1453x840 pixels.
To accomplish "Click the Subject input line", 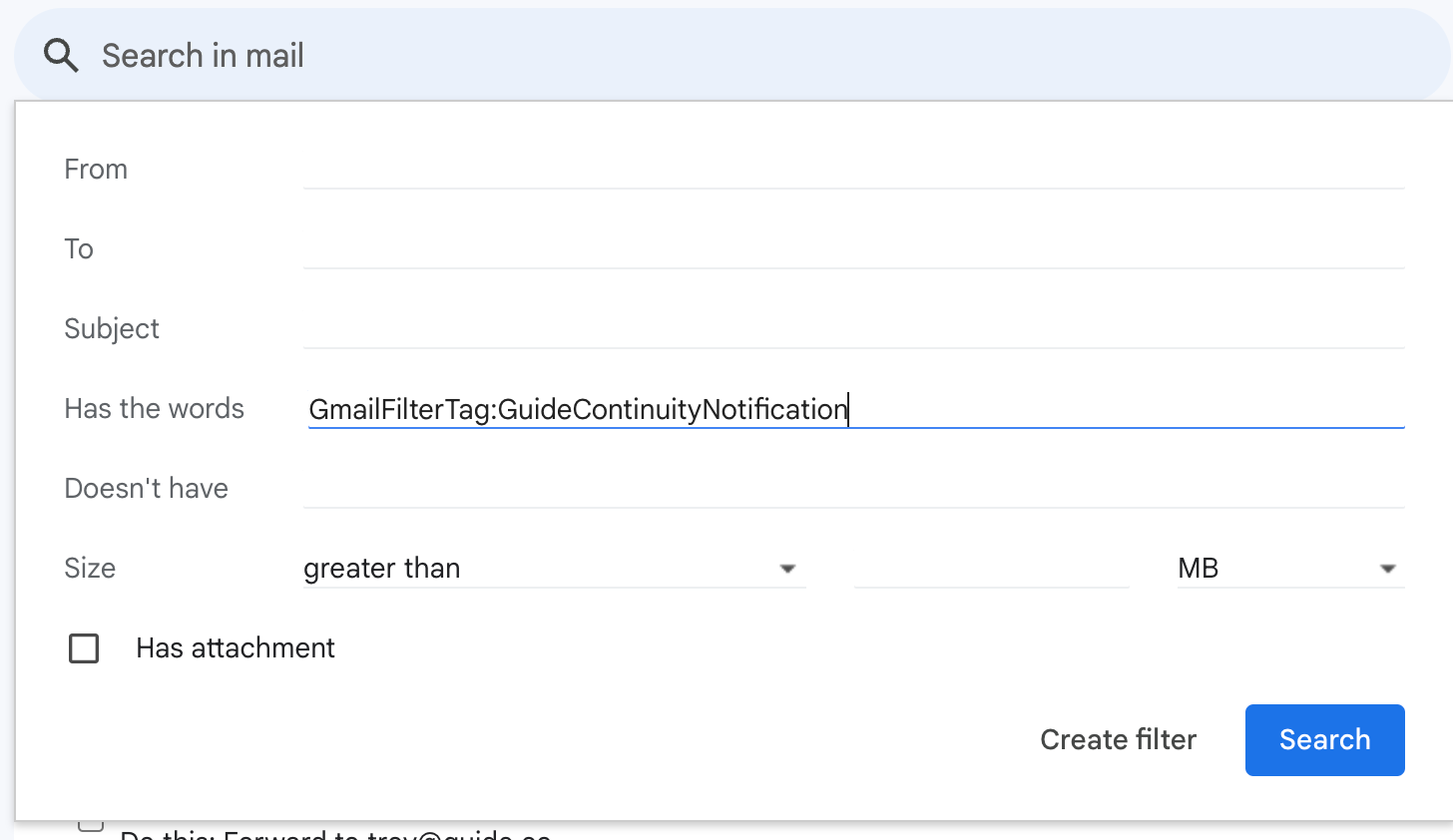I will click(854, 328).
